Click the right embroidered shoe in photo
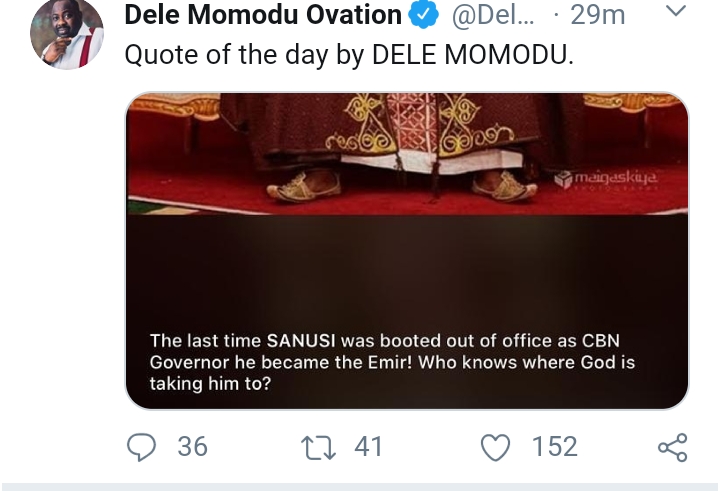The width and height of the screenshot is (720, 491). point(505,185)
